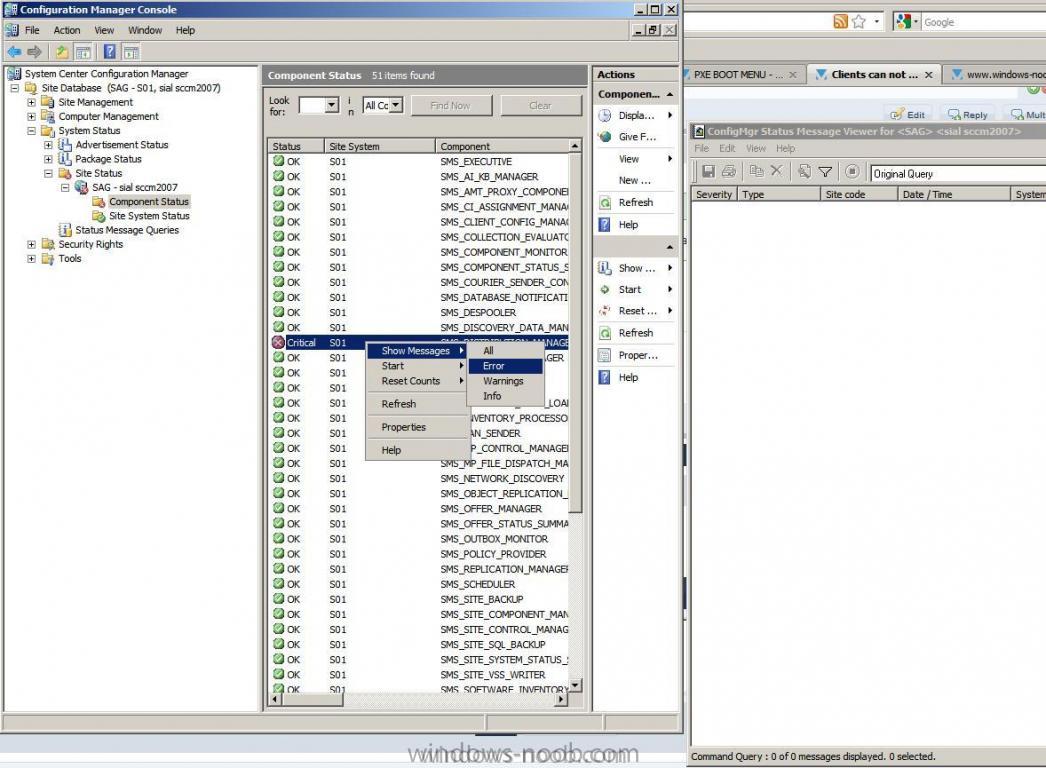Click the Properties icon in Actions pane
Image resolution: width=1046 pixels, height=768 pixels.
(x=604, y=356)
